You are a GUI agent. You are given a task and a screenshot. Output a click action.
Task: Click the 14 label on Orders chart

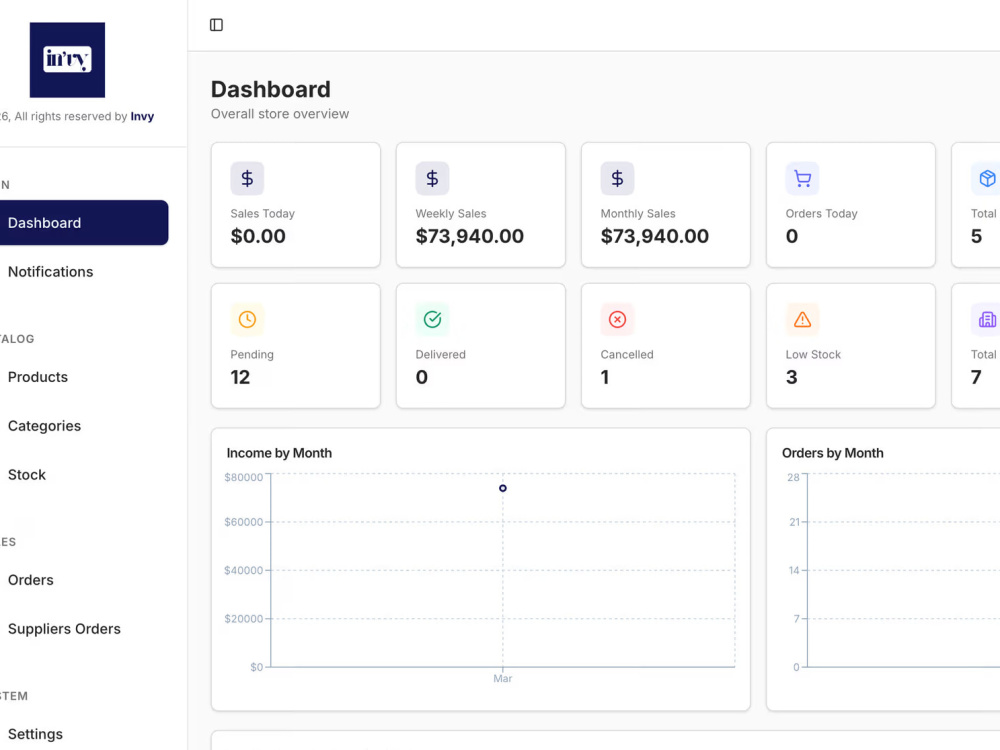point(794,570)
